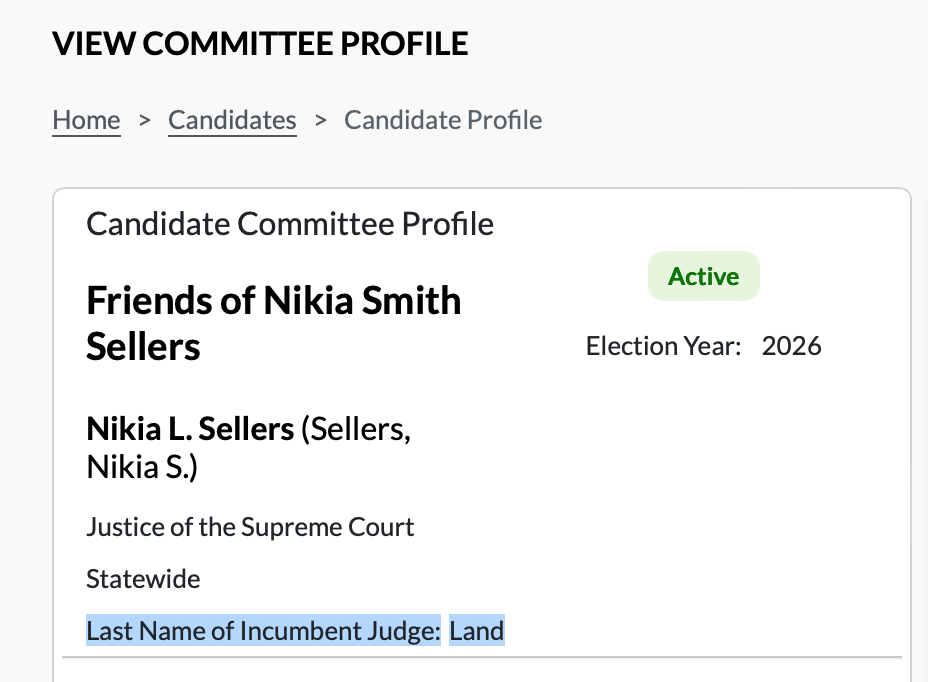Viewport: 928px width, 682px height.
Task: Click the 'Nikia S.)' alternate name text
Action: 142,467
